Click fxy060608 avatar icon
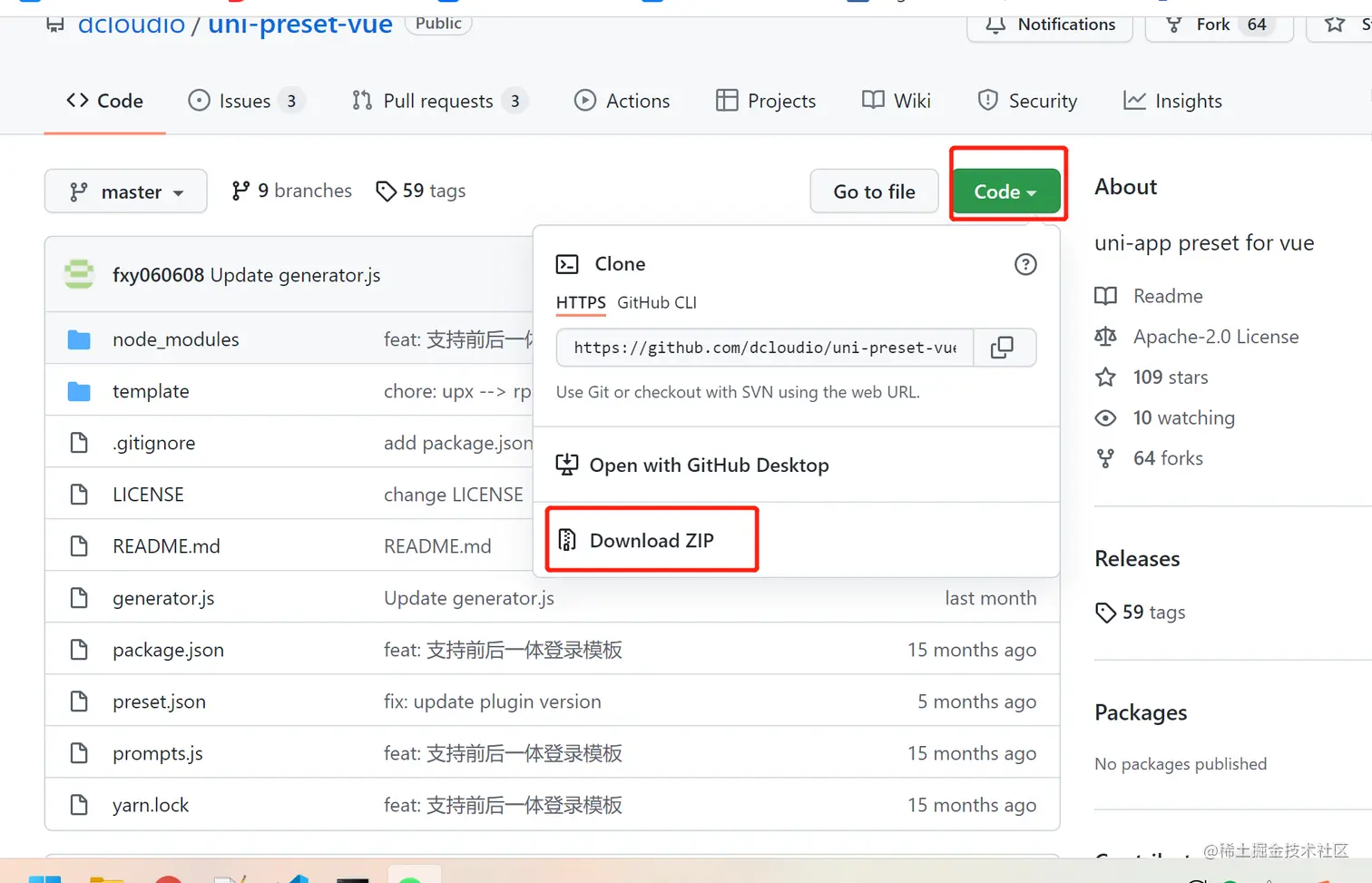 coord(79,274)
